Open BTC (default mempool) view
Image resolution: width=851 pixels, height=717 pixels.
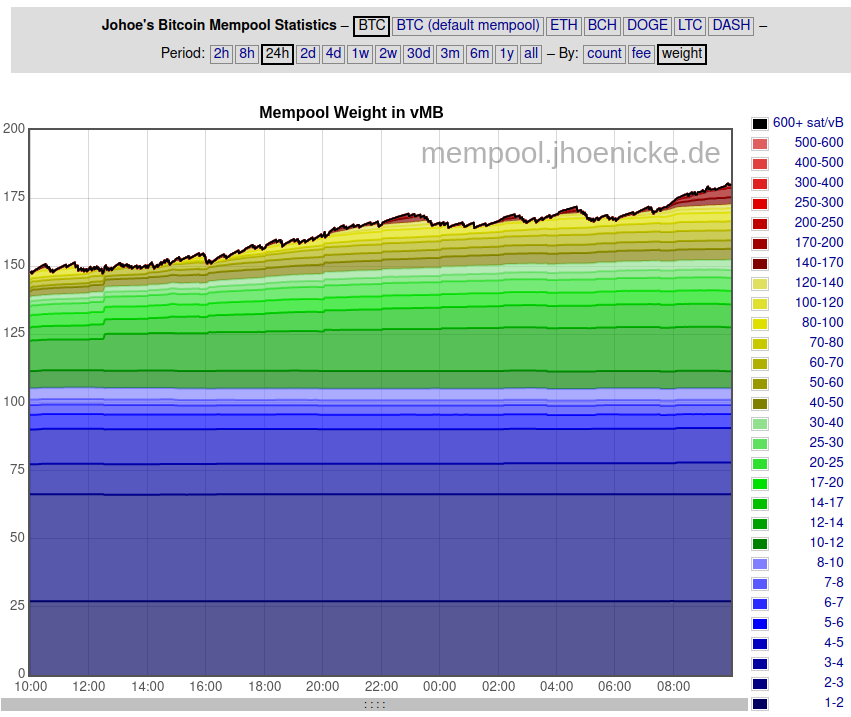pyautogui.click(x=468, y=25)
